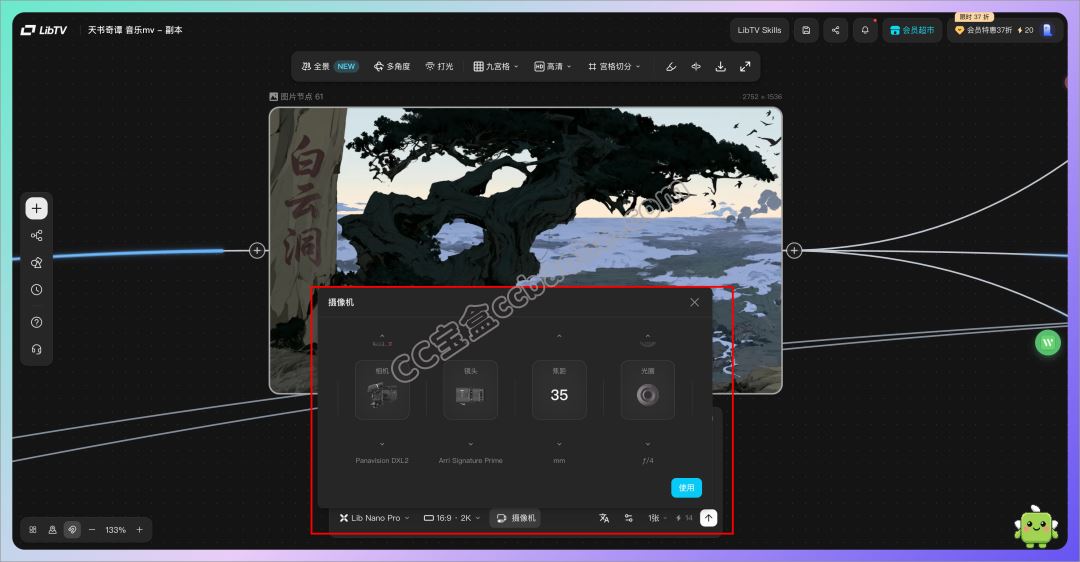Click the left plus connector of image node
The image size is (1080, 562).
(257, 251)
